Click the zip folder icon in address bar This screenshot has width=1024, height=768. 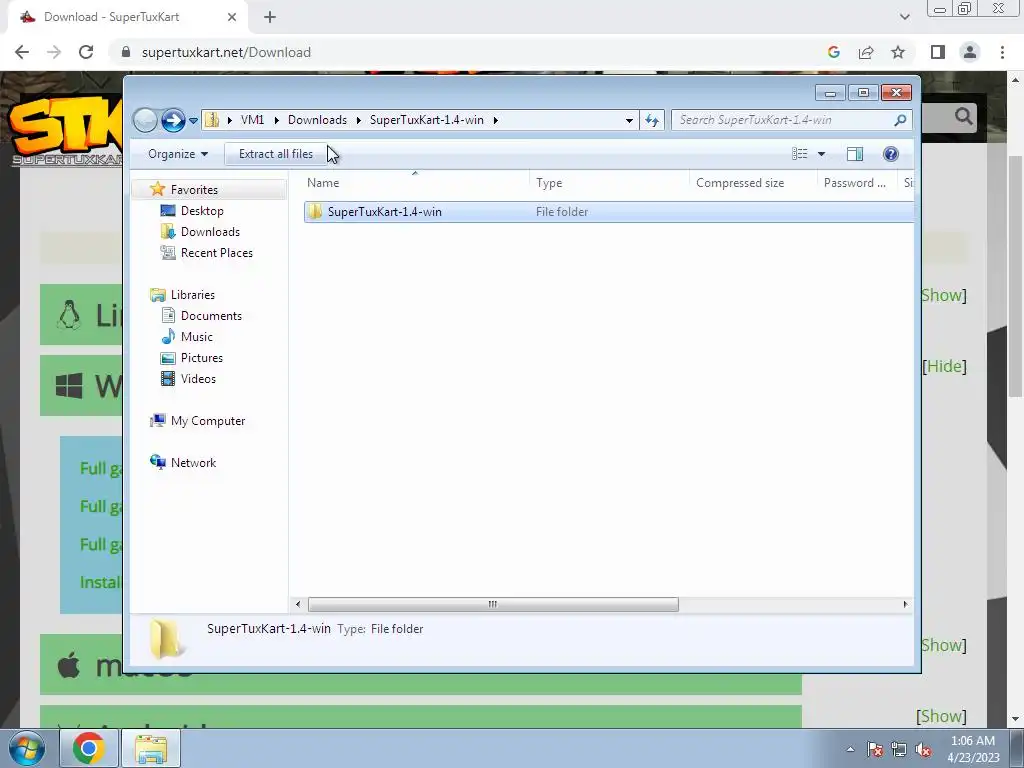pyautogui.click(x=212, y=120)
